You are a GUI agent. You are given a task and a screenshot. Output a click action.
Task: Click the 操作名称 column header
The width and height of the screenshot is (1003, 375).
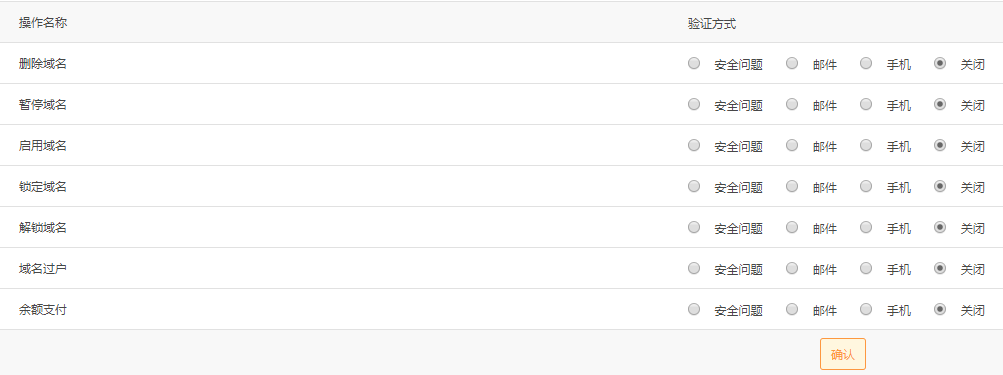pos(43,22)
